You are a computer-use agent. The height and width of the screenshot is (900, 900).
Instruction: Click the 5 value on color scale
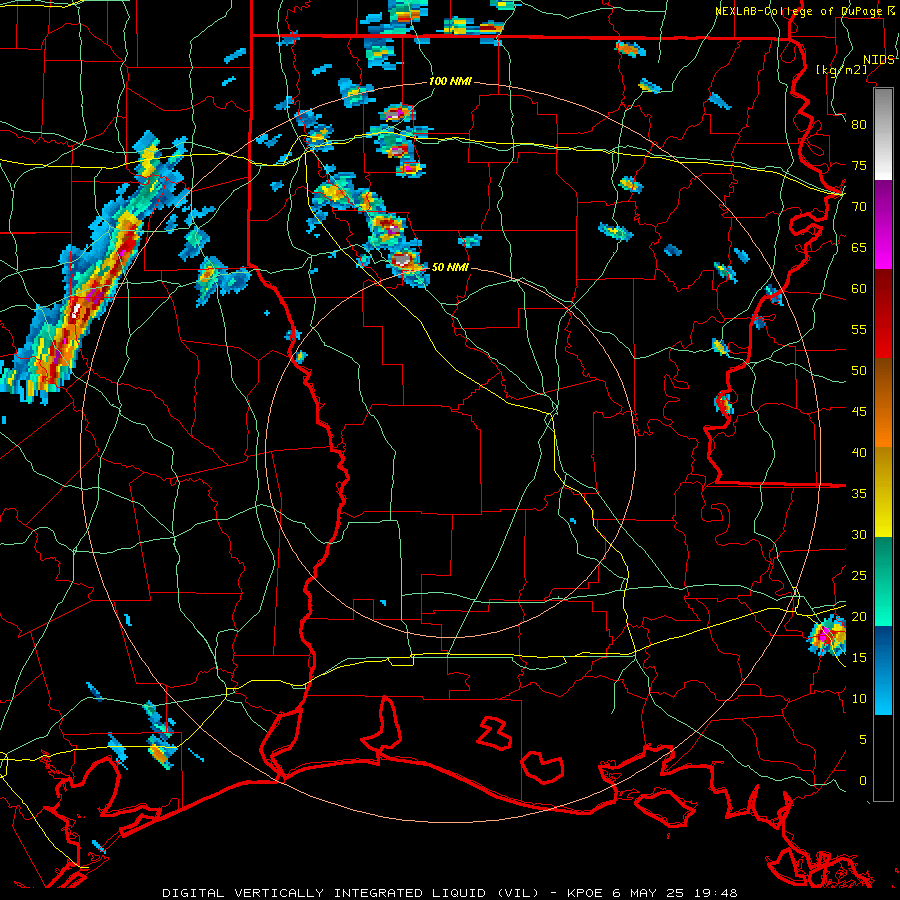863,740
